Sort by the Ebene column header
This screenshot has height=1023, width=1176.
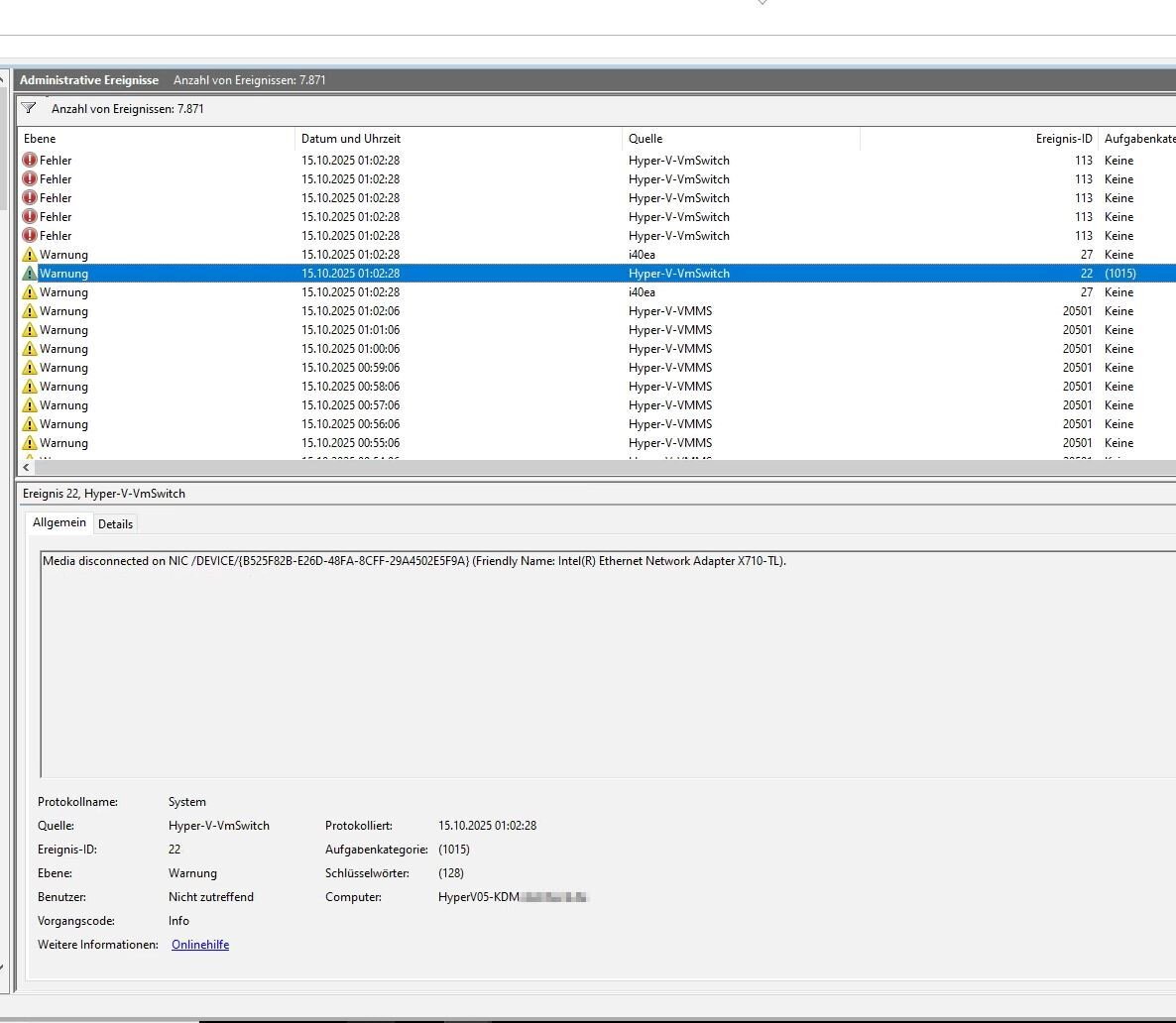[156, 139]
